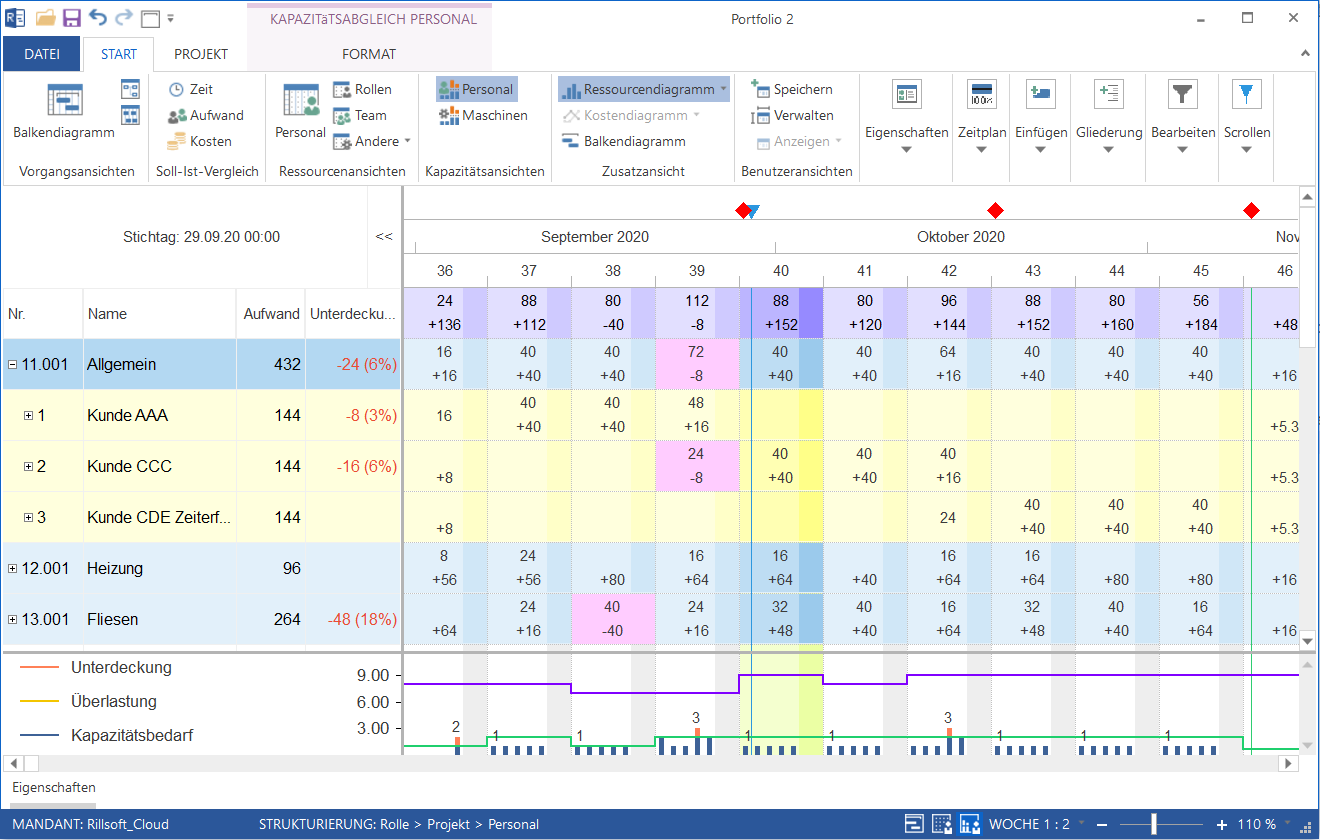Open the Balkendiagramm task view
1320x840 pixels.
pos(64,112)
